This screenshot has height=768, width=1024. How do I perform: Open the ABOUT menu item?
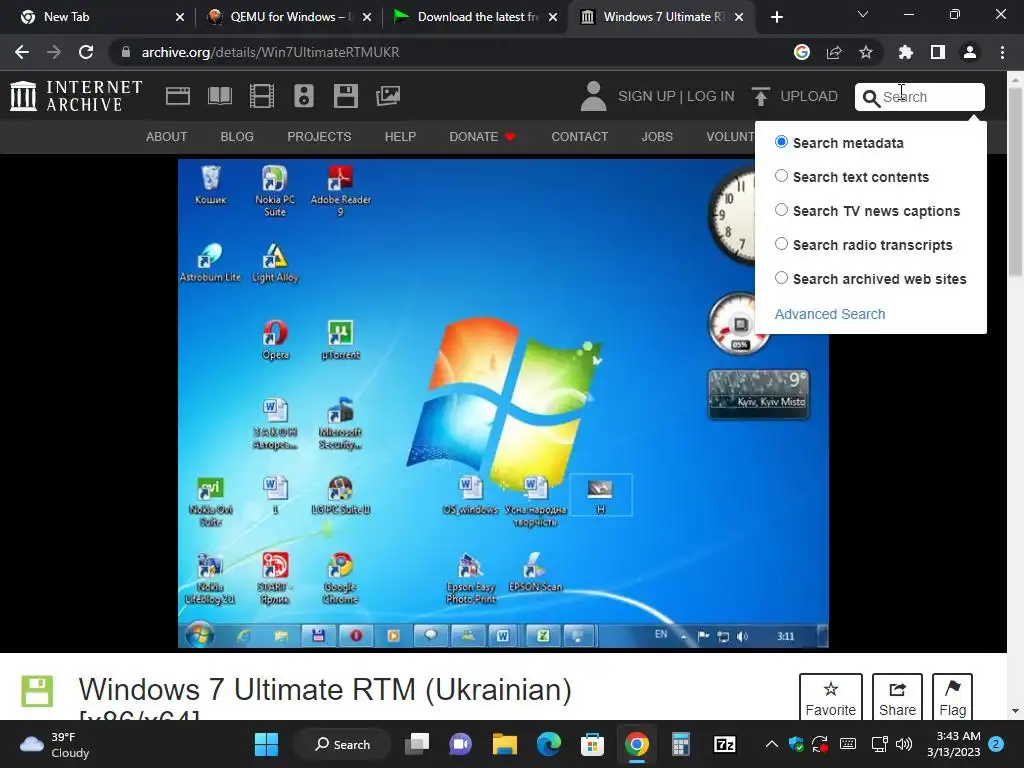point(167,136)
